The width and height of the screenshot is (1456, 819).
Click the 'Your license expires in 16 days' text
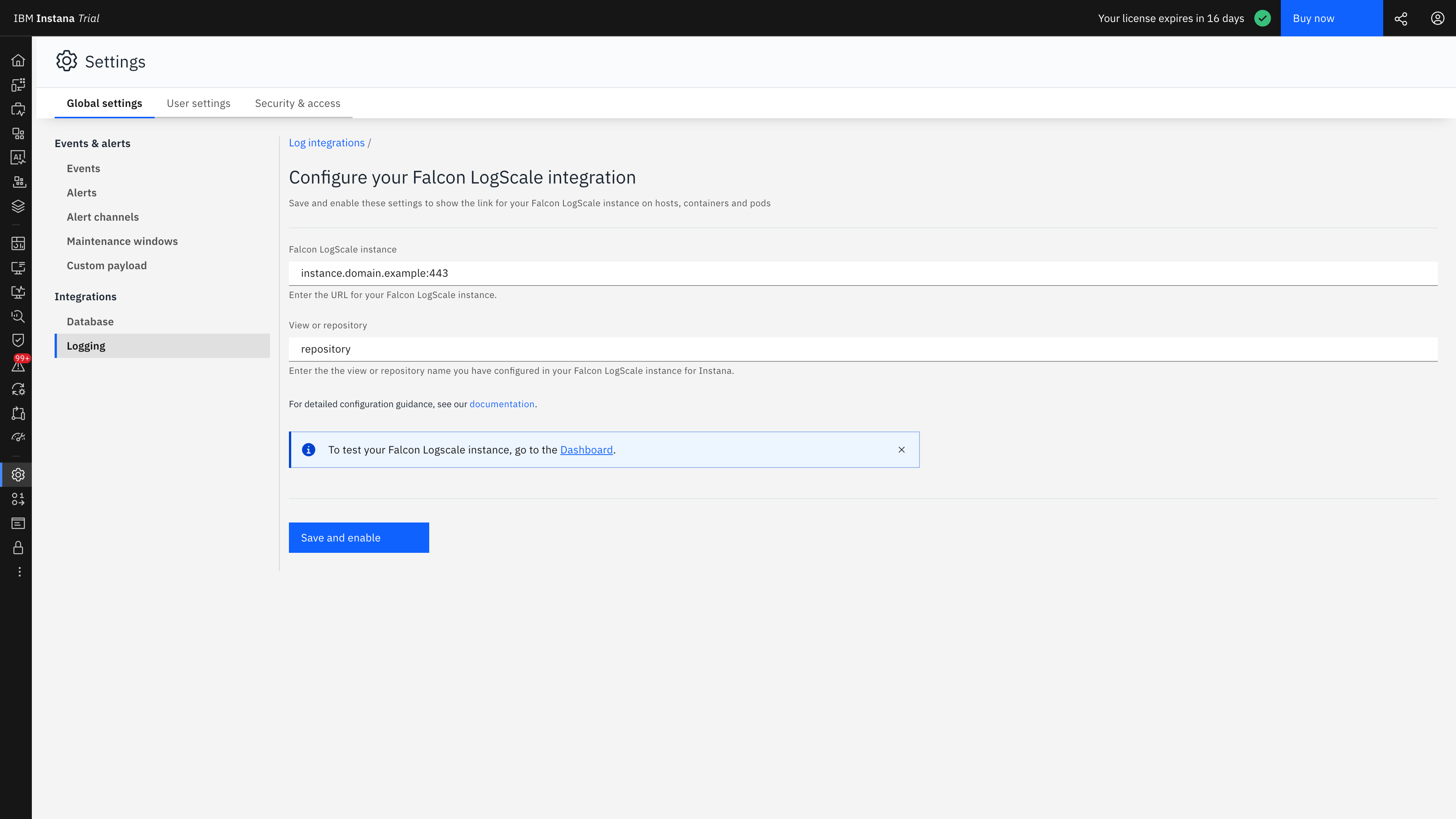(1170, 19)
